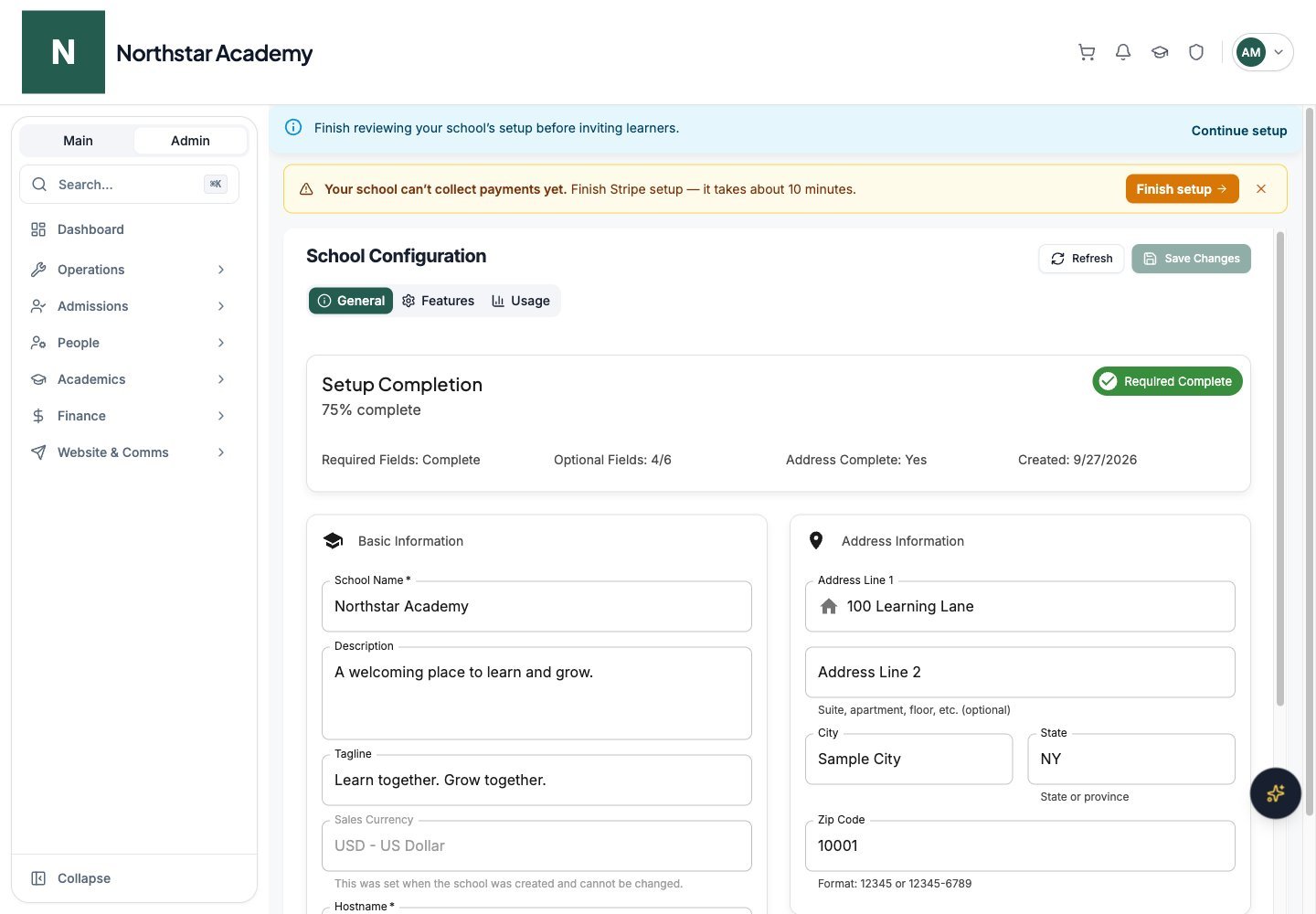Click Continue setup link
This screenshot has height=914, width=1316.
coord(1239,131)
